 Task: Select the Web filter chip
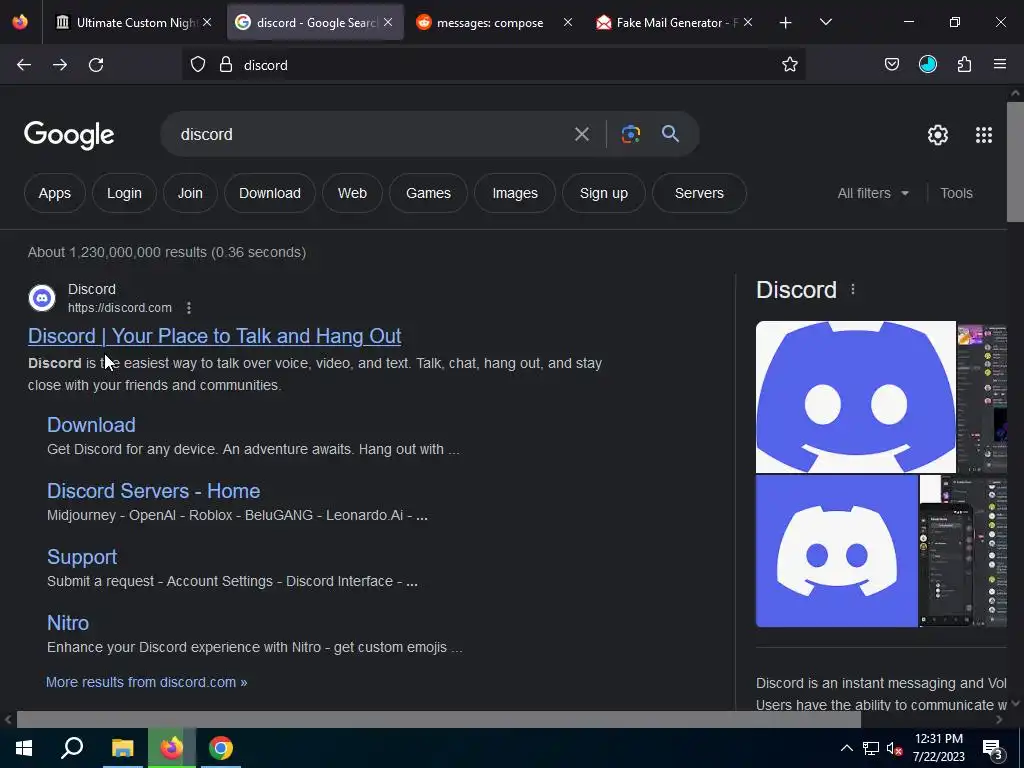point(352,193)
